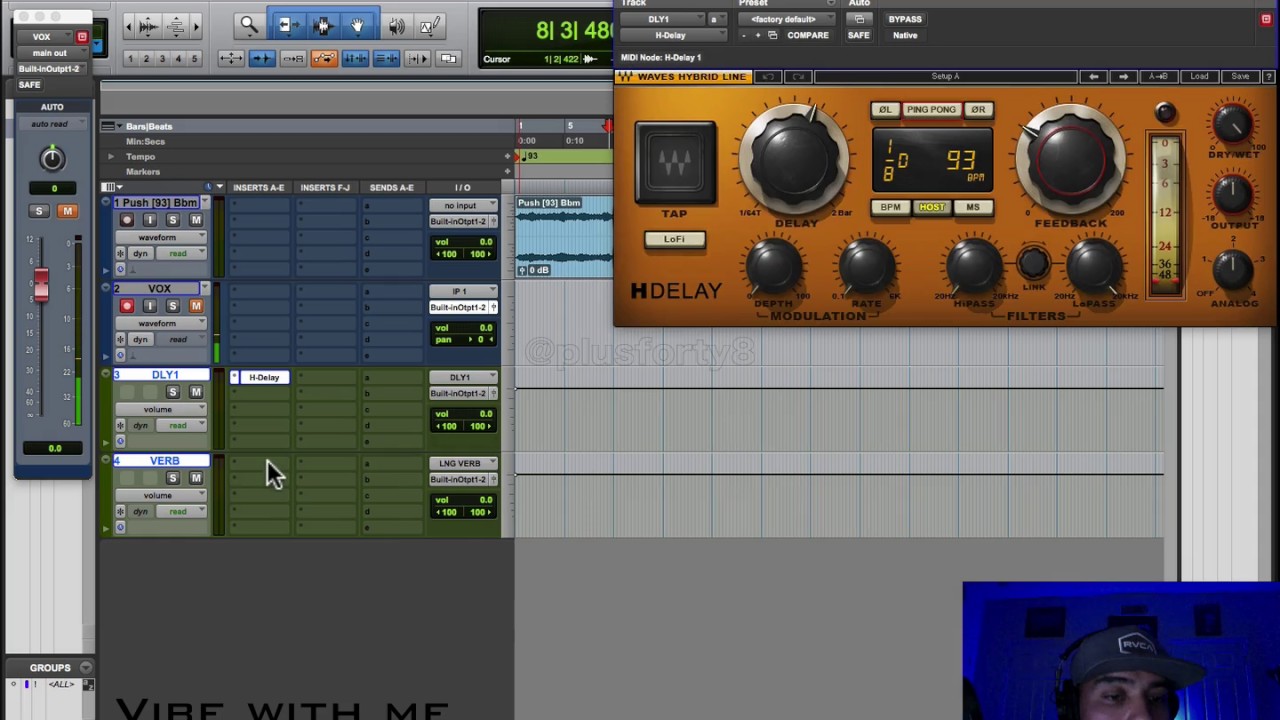
Task: Toggle plugin BYPASS button
Action: [905, 19]
